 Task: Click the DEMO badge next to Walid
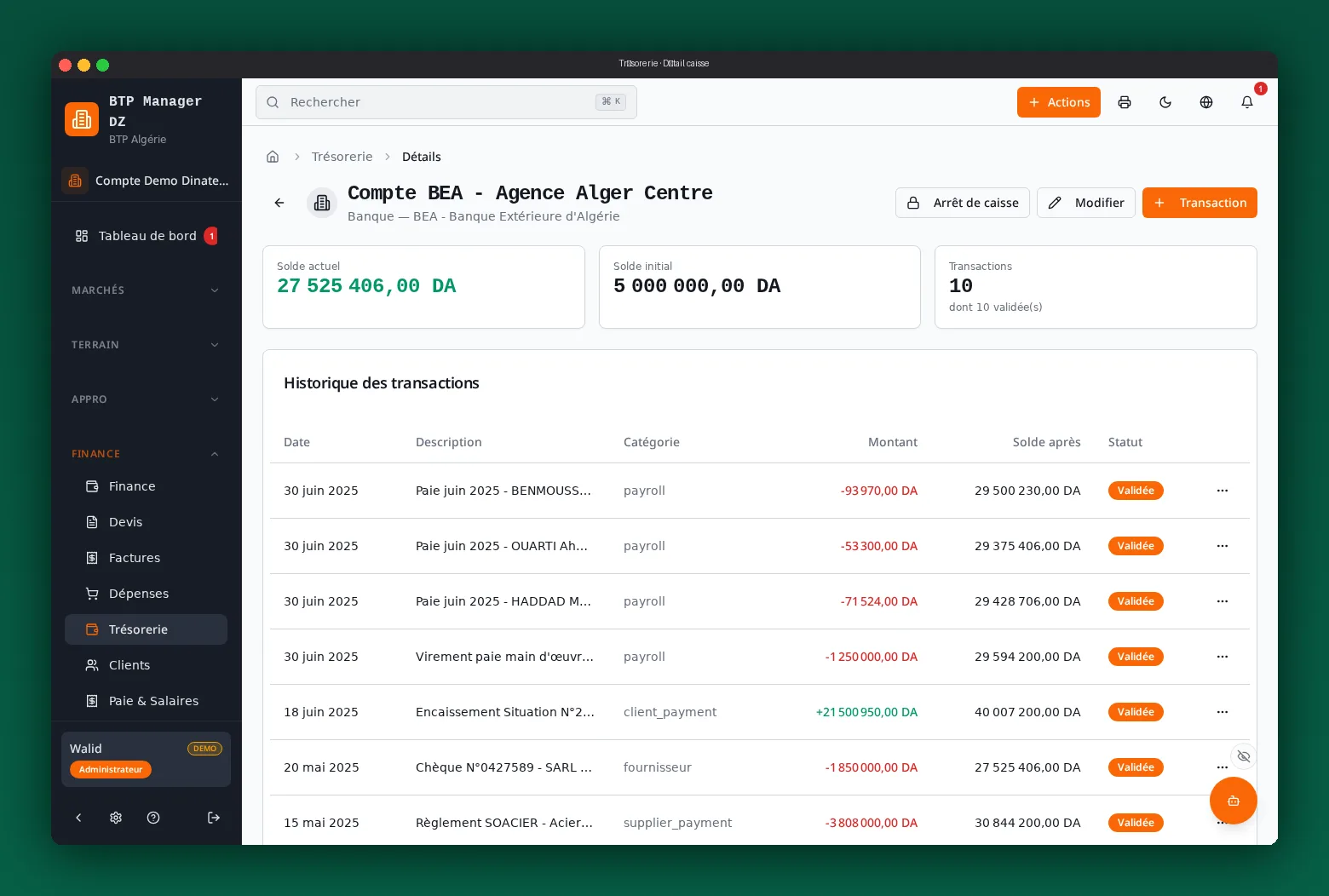click(x=204, y=749)
